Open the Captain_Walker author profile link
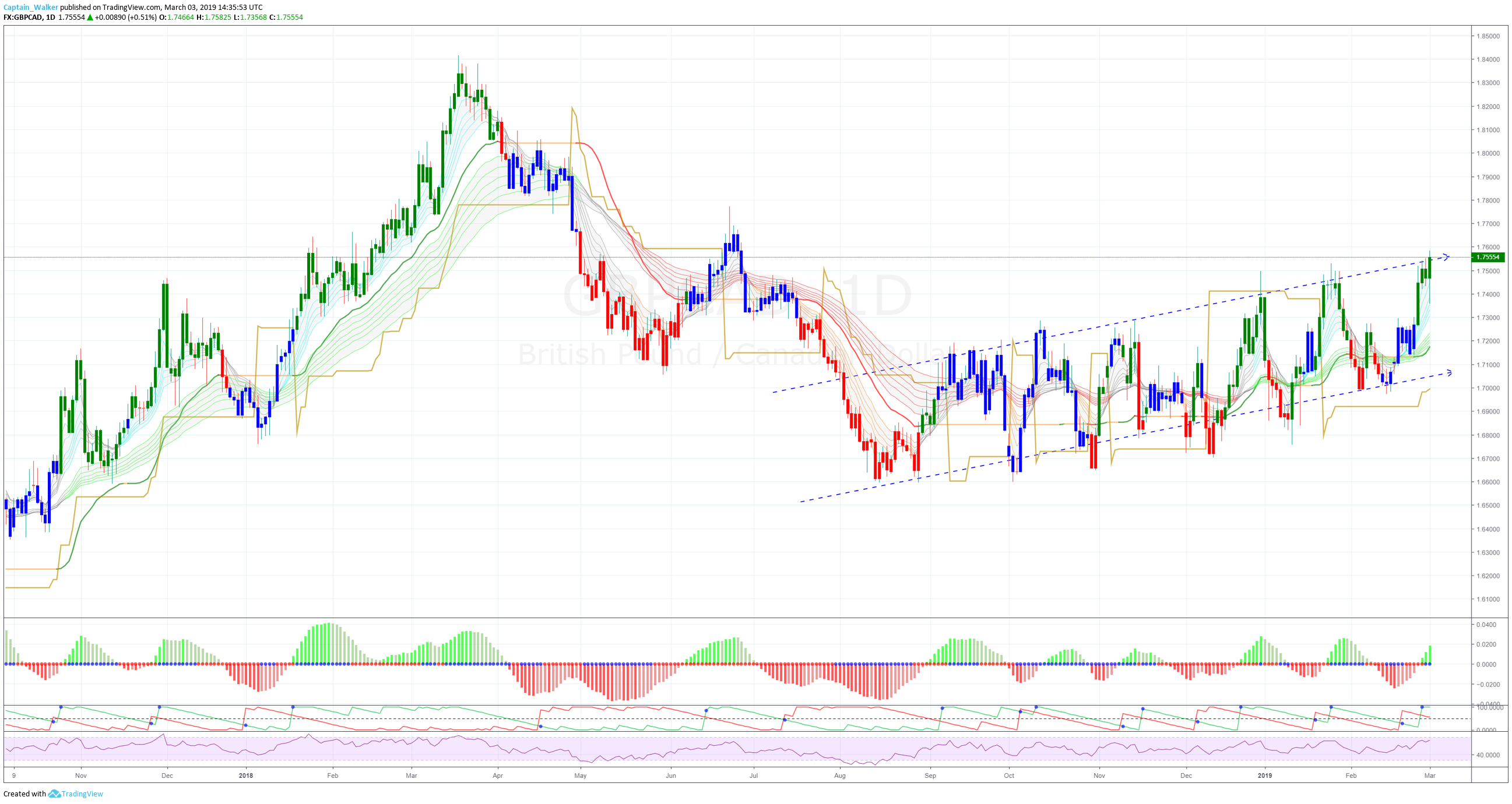1512x804 pixels. pos(30,8)
